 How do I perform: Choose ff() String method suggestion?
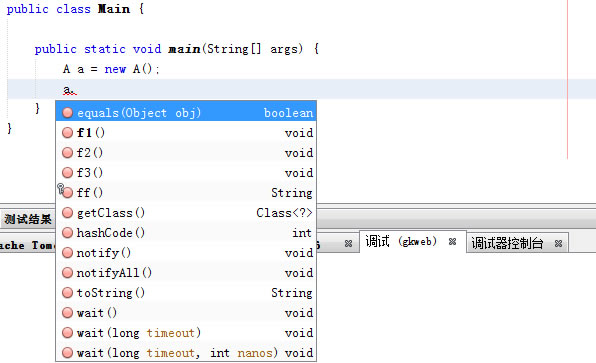pos(186,193)
